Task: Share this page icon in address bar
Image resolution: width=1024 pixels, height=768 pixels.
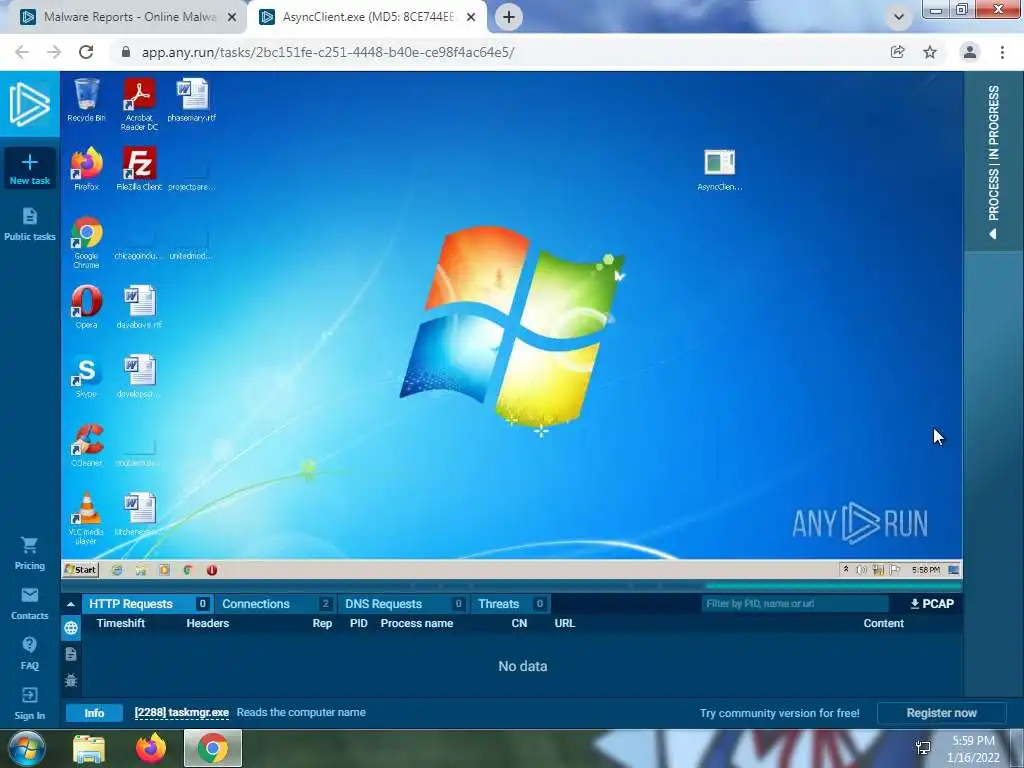Action: coord(897,52)
